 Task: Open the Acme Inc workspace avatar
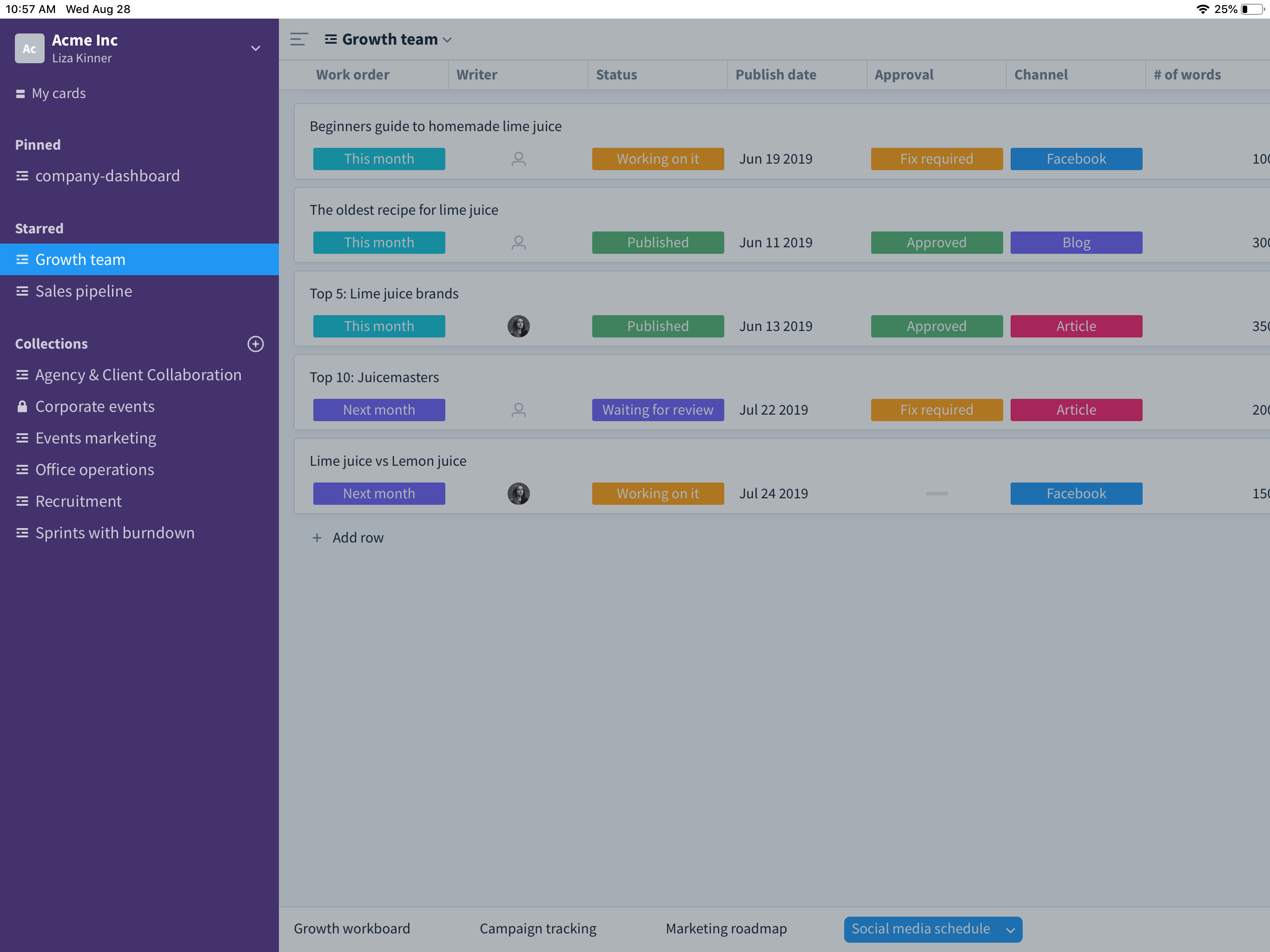(29, 48)
